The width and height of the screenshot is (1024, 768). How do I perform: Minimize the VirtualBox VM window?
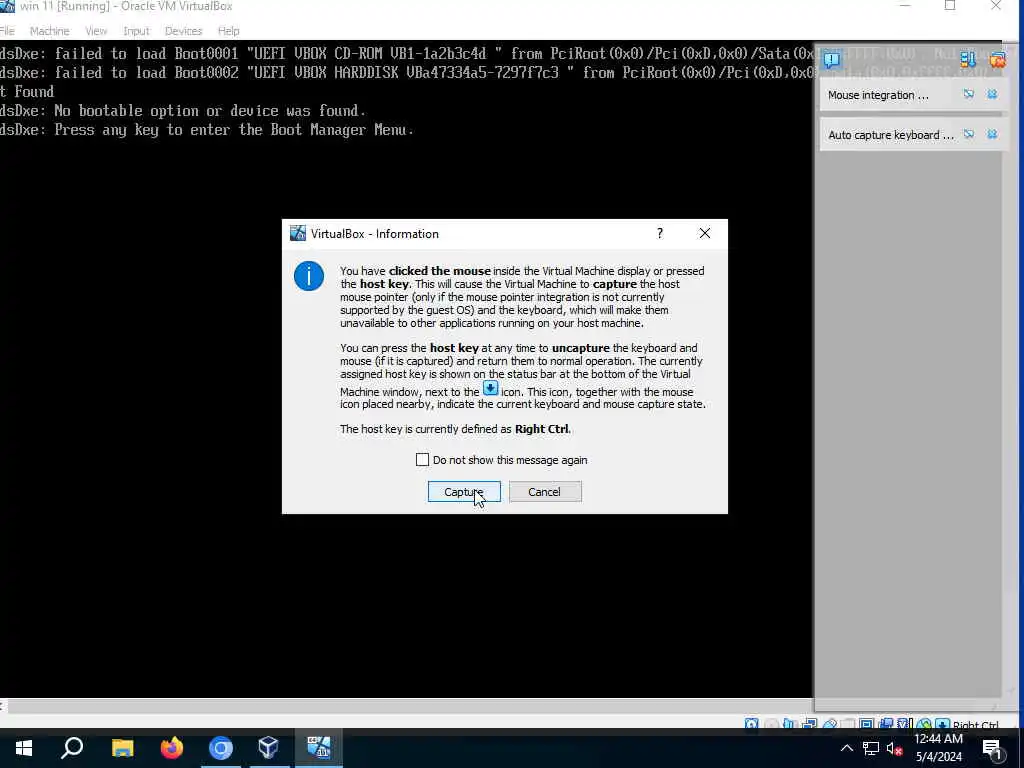pos(904,7)
